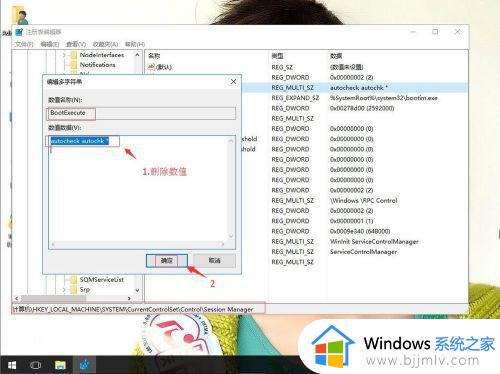The image size is (500, 374).
Task: Click the '0x00278d00 (2592000)' data cell
Action: click(362, 108)
